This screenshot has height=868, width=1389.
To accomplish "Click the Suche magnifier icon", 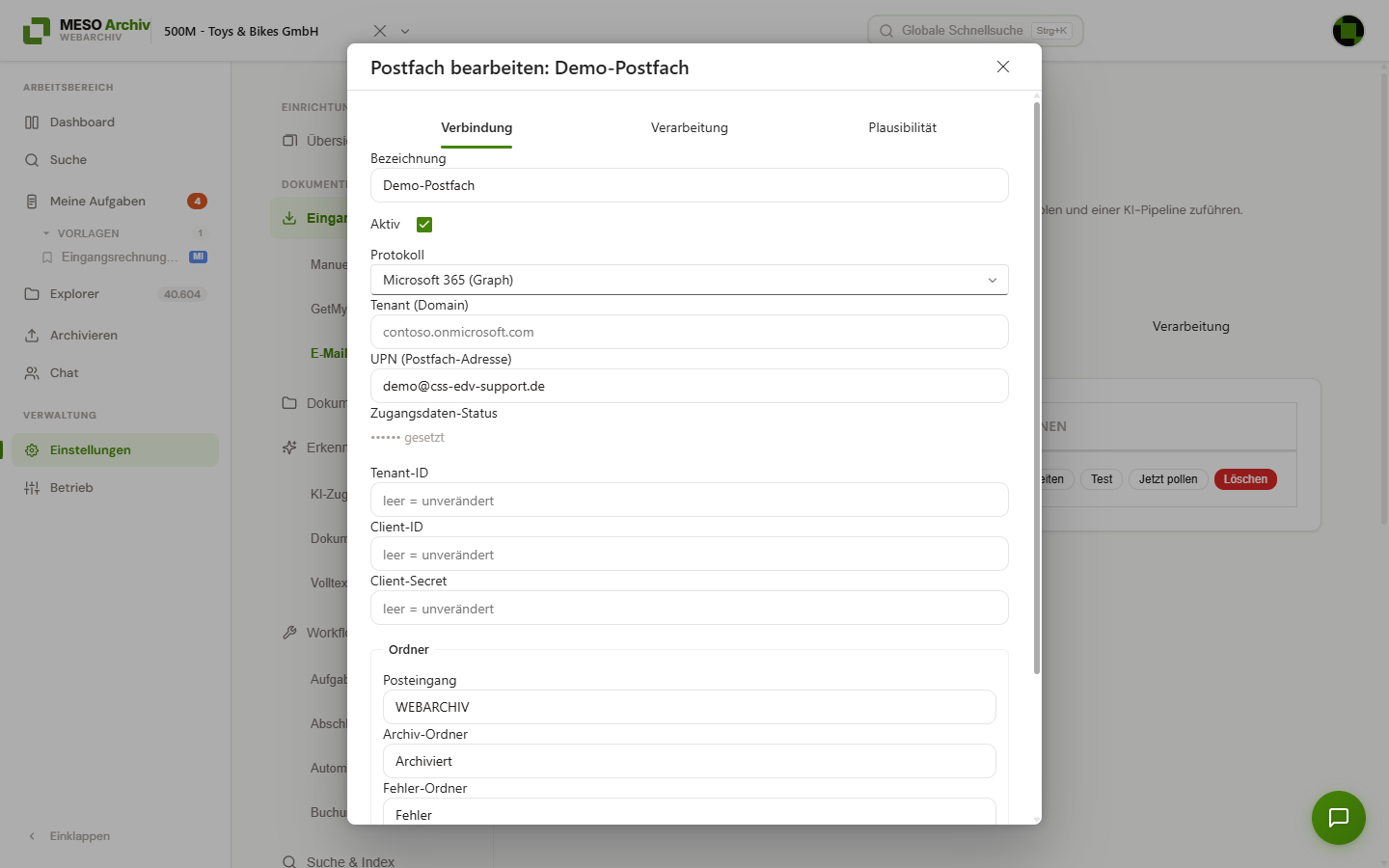I will coord(32,160).
